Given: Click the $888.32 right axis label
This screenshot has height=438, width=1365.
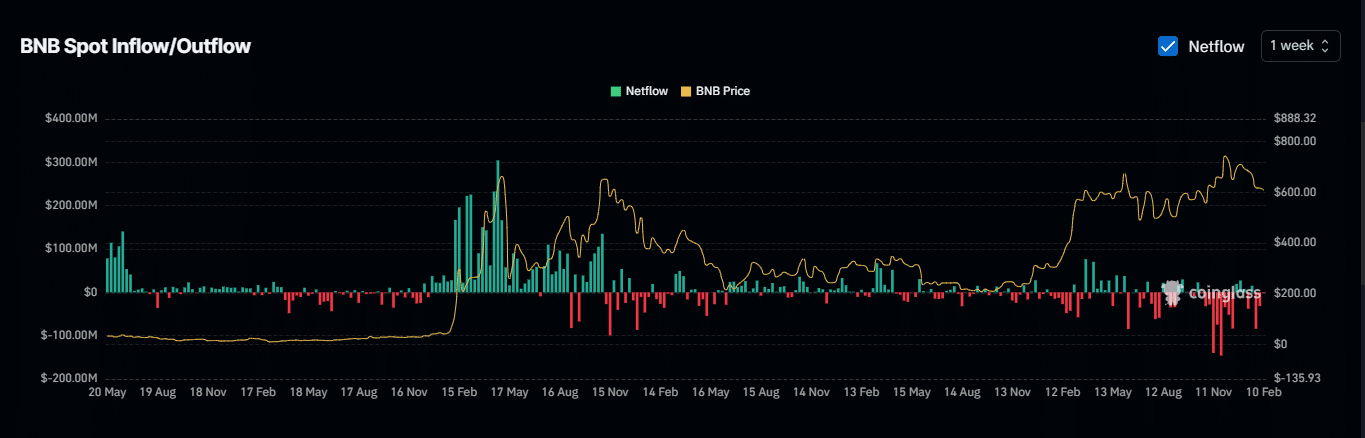Looking at the screenshot, I should coord(1294,118).
